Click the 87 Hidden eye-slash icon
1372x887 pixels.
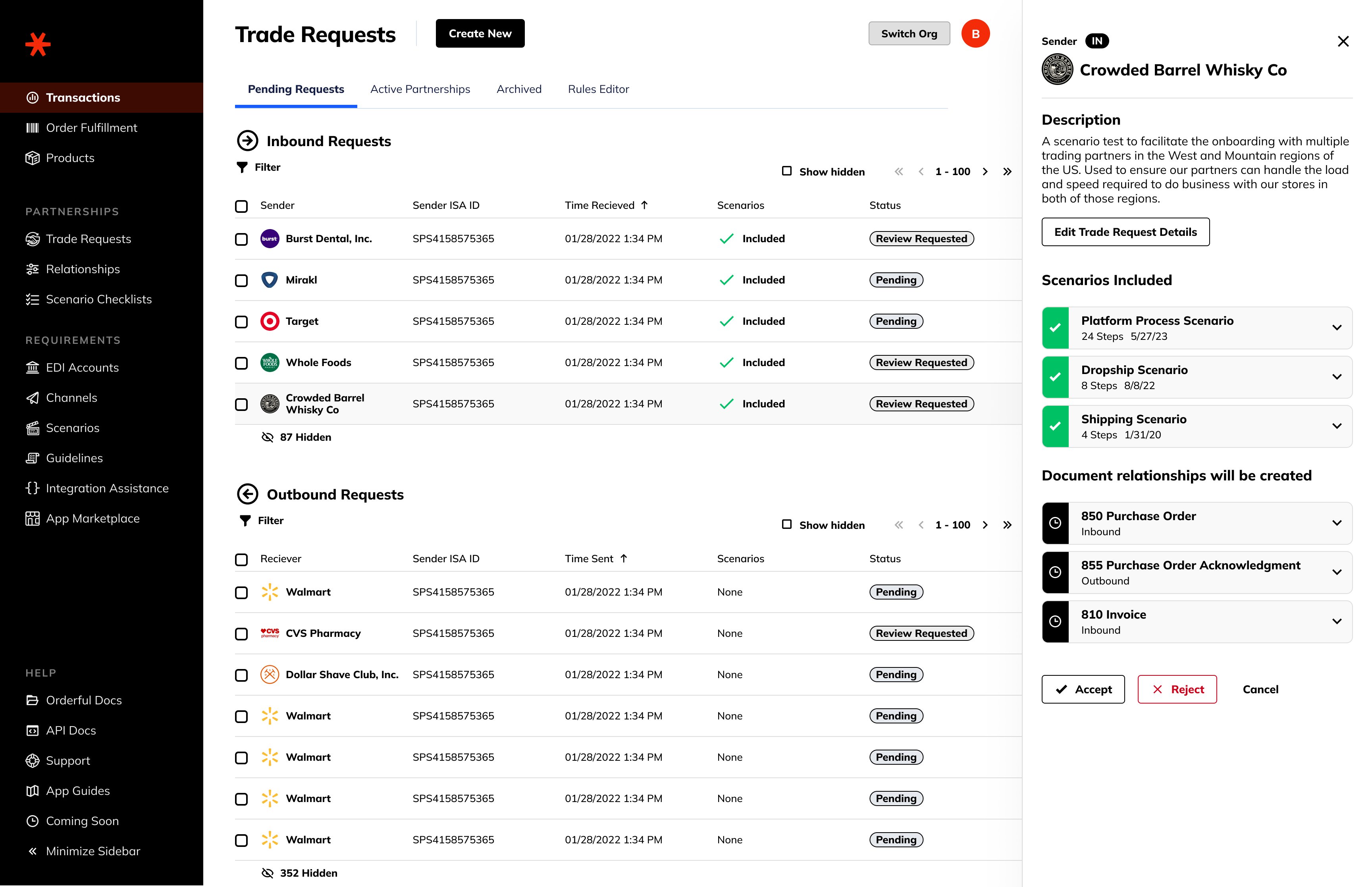pyautogui.click(x=267, y=437)
